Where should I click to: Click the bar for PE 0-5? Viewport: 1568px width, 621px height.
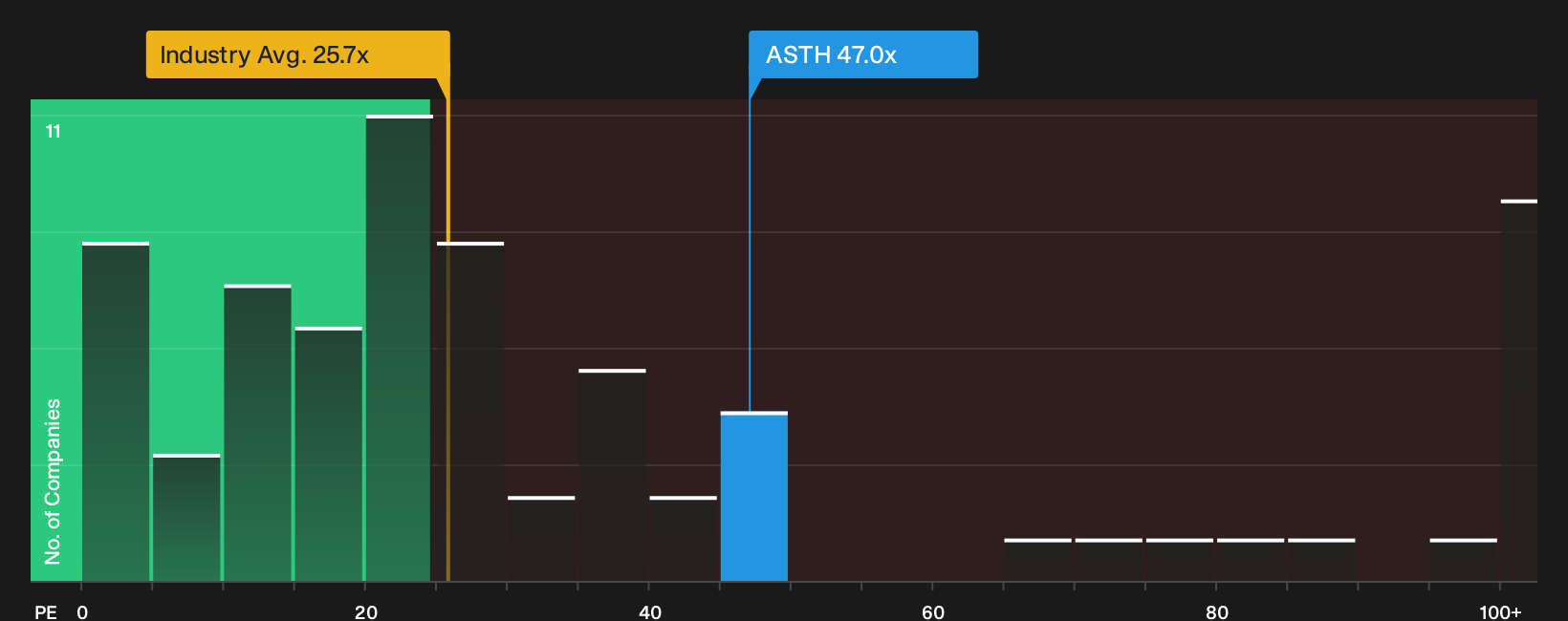pyautogui.click(x=116, y=412)
